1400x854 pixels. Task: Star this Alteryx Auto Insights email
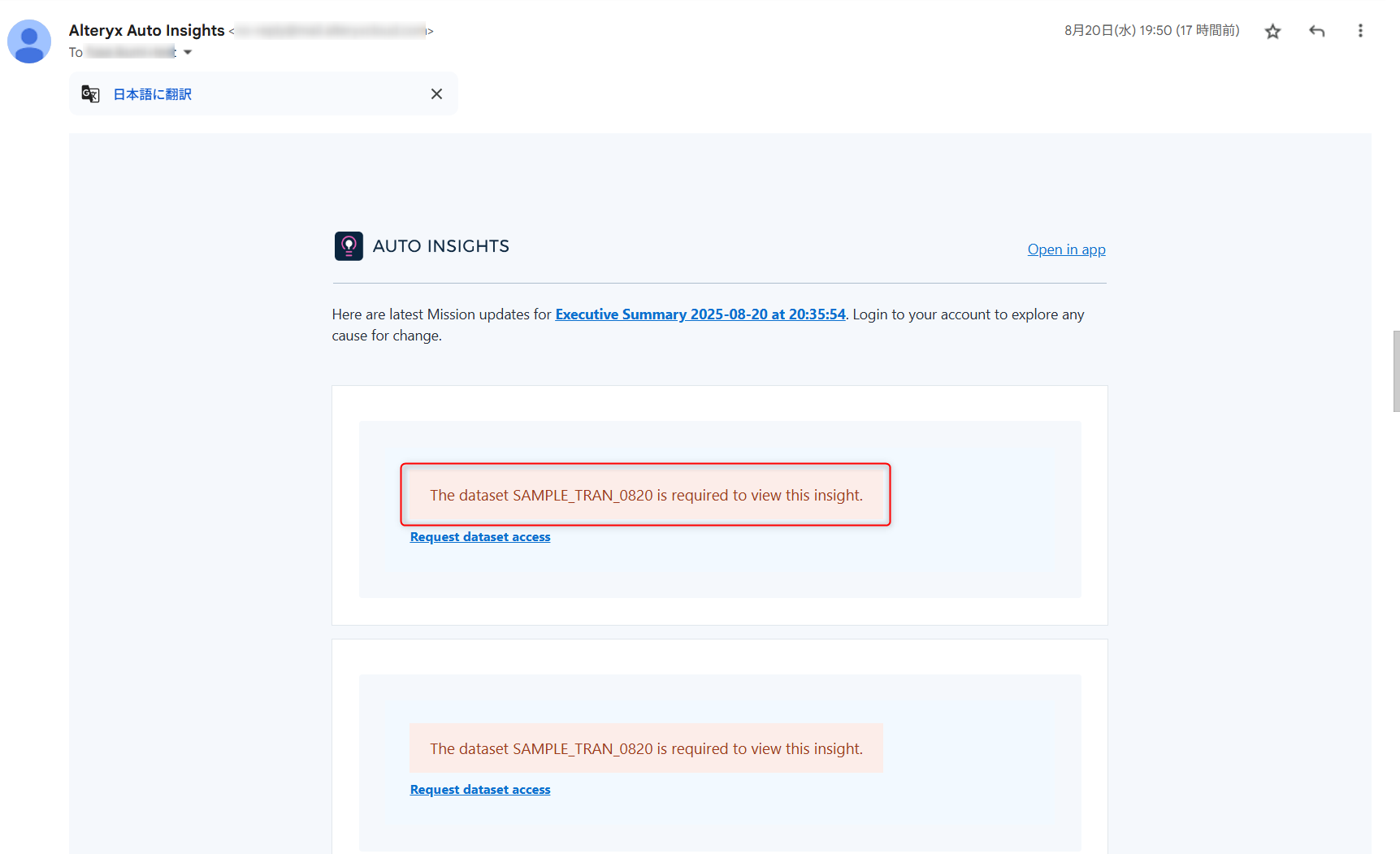[1272, 31]
